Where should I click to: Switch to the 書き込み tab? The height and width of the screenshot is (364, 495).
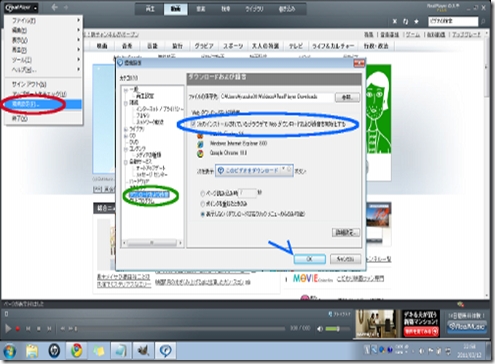click(287, 9)
